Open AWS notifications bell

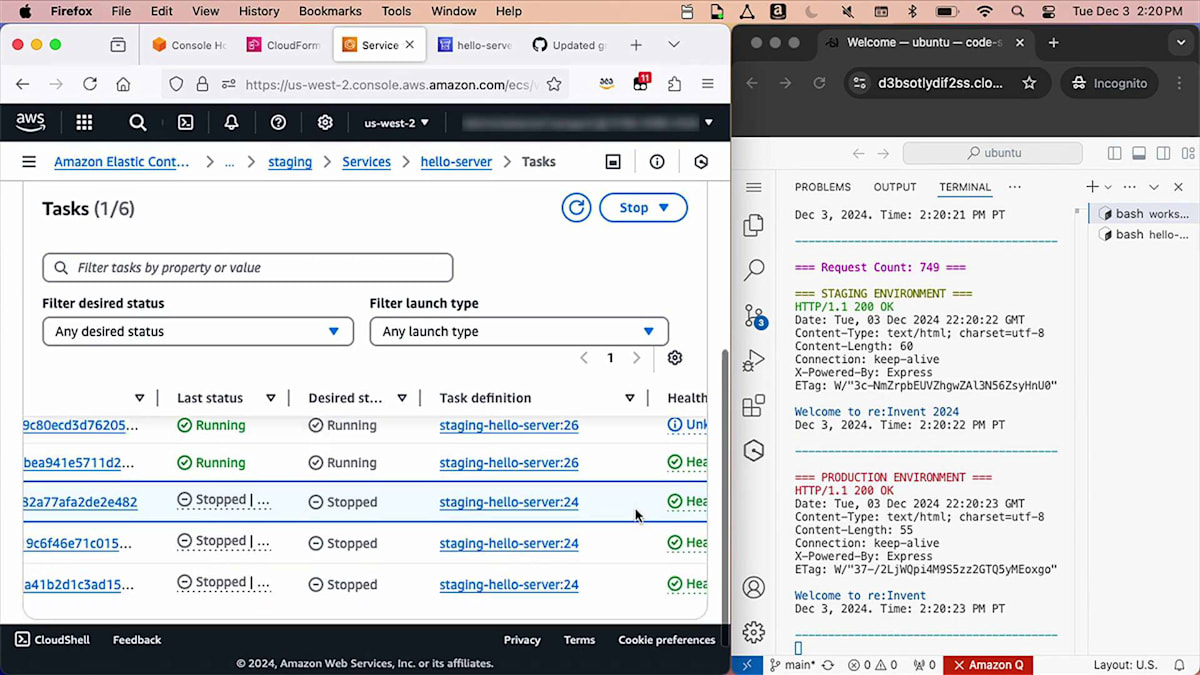click(x=231, y=122)
